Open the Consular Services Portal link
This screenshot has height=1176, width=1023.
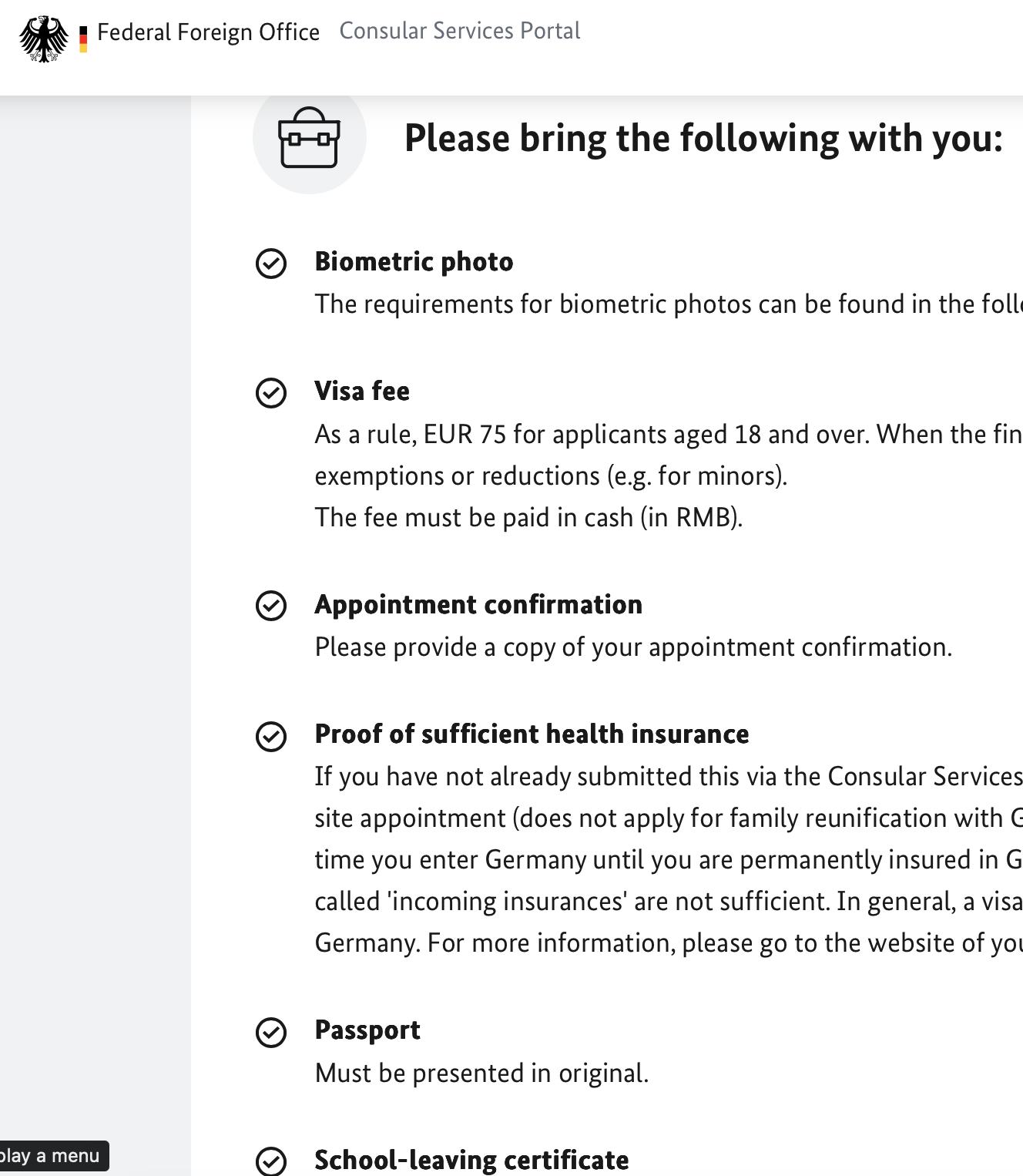(x=459, y=31)
